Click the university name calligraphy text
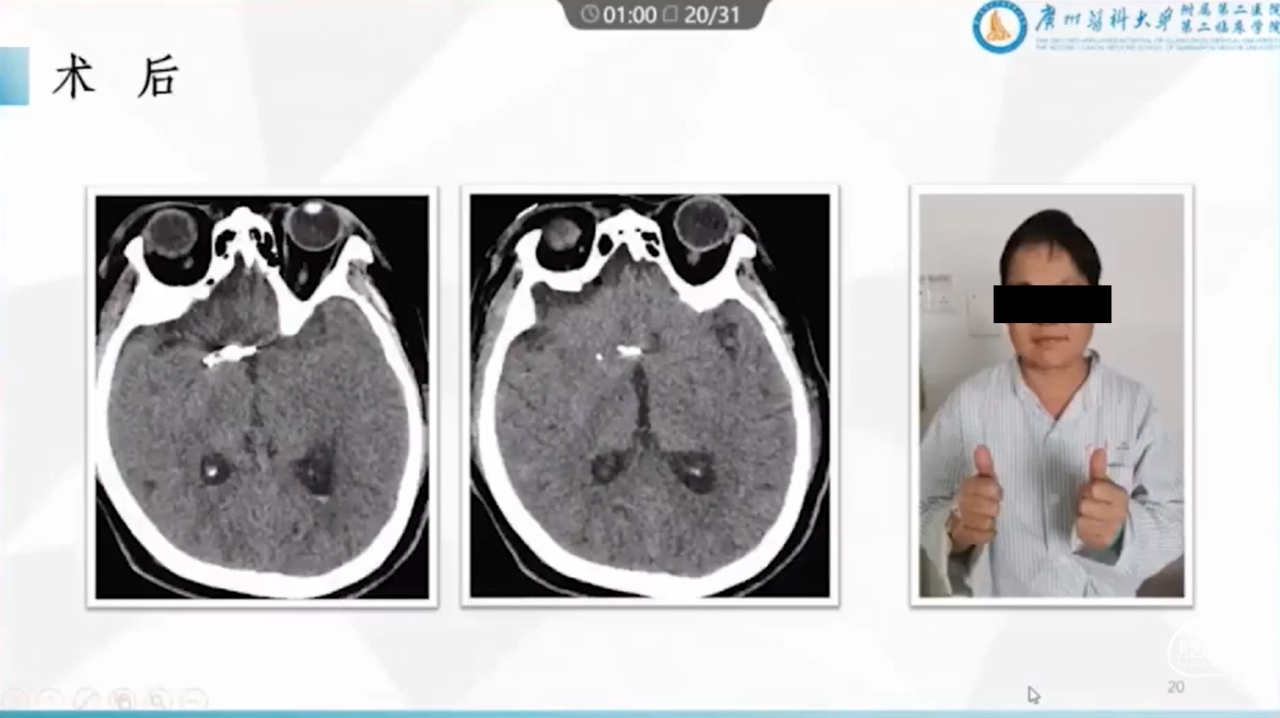This screenshot has width=1280, height=718. (x=1100, y=19)
